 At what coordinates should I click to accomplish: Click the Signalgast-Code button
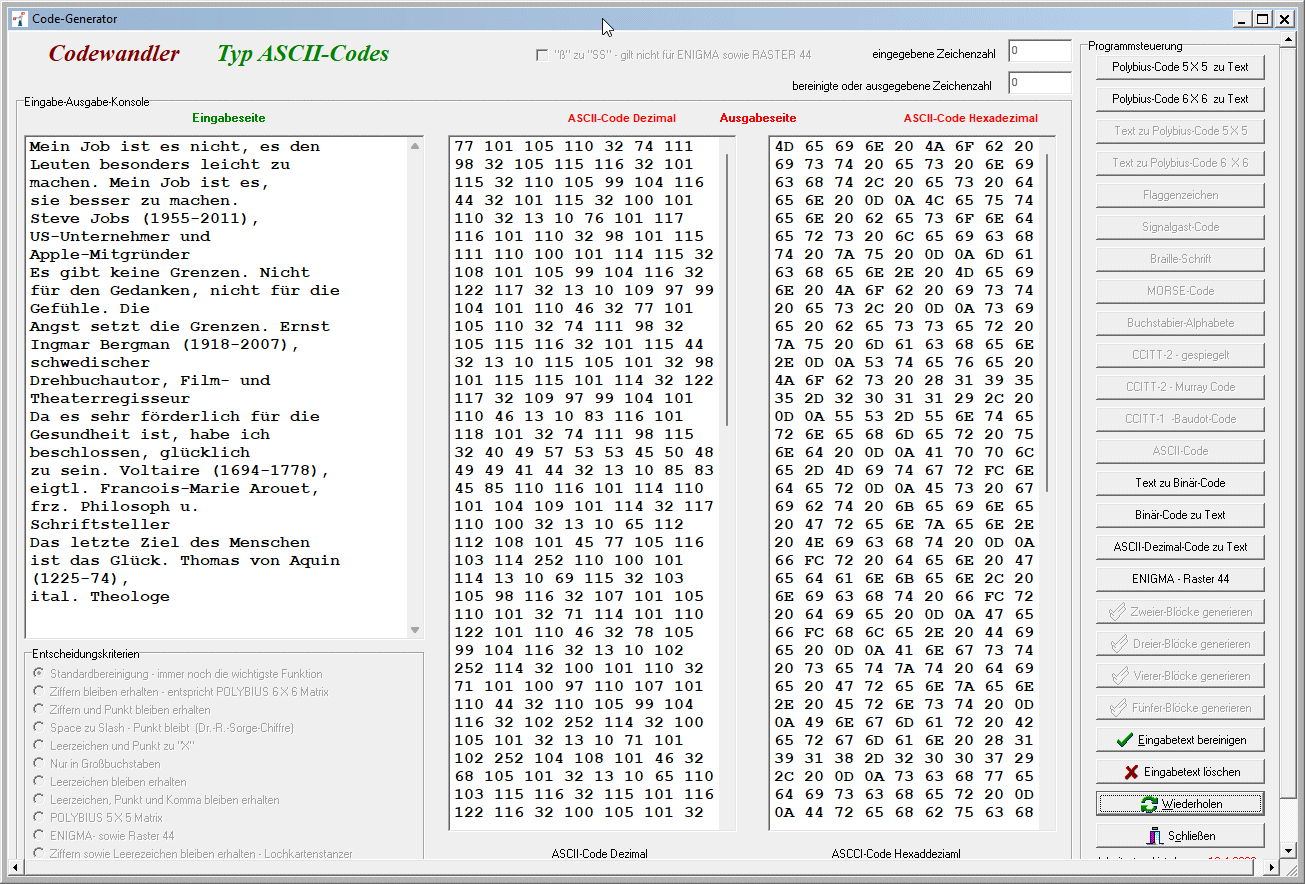(x=1180, y=227)
